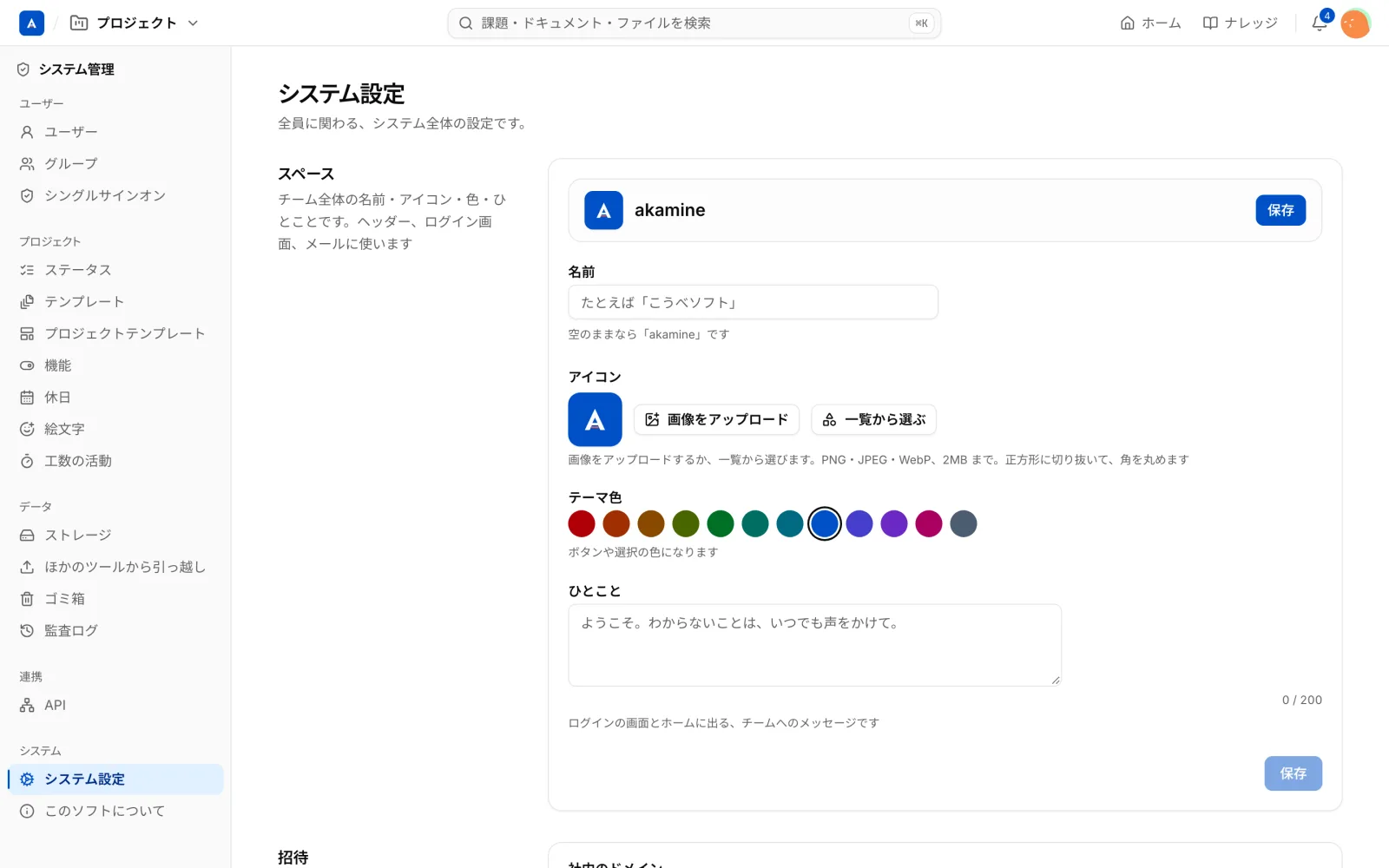Click the 監査ログ history icon
Image resolution: width=1389 pixels, height=868 pixels.
[27, 631]
